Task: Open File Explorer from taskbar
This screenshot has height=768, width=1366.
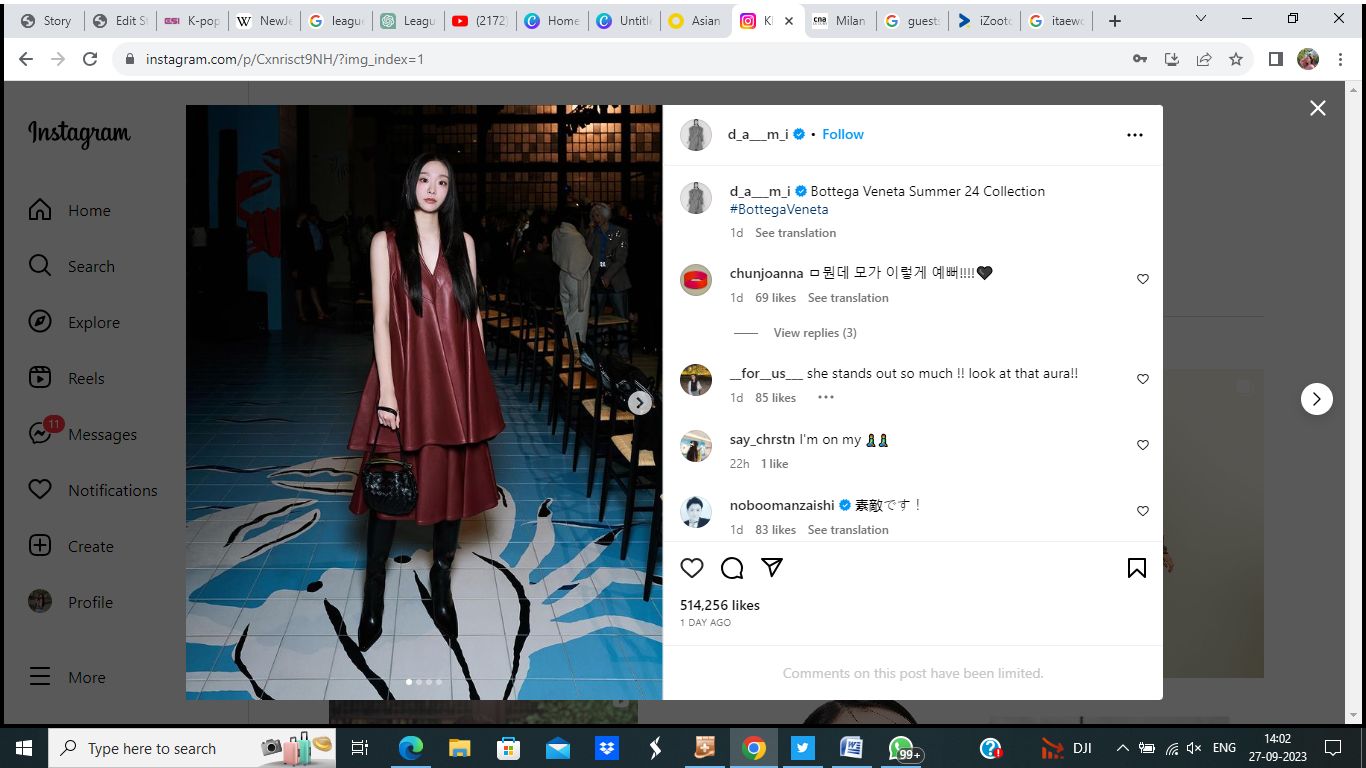Action: [x=459, y=748]
